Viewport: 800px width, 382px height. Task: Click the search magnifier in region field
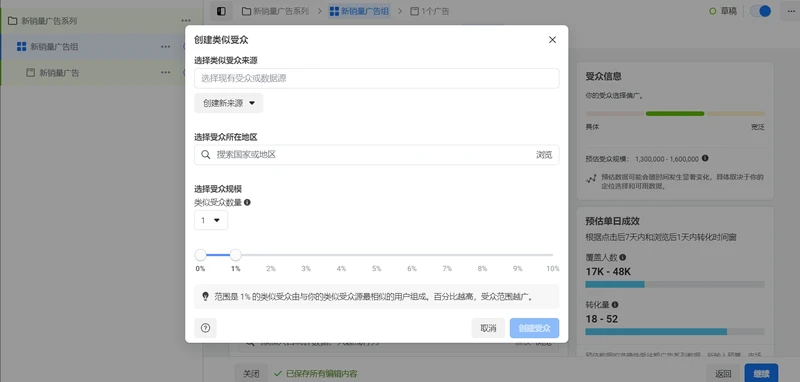point(206,155)
